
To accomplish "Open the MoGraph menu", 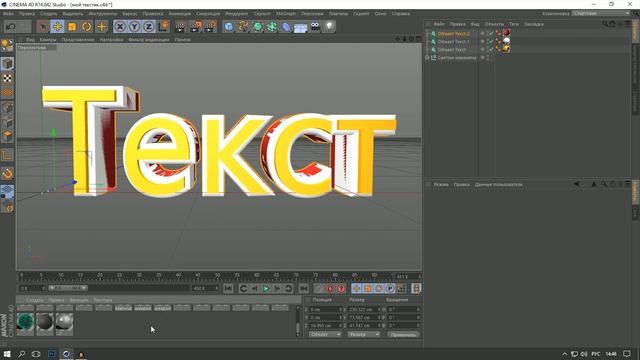I will [x=286, y=13].
